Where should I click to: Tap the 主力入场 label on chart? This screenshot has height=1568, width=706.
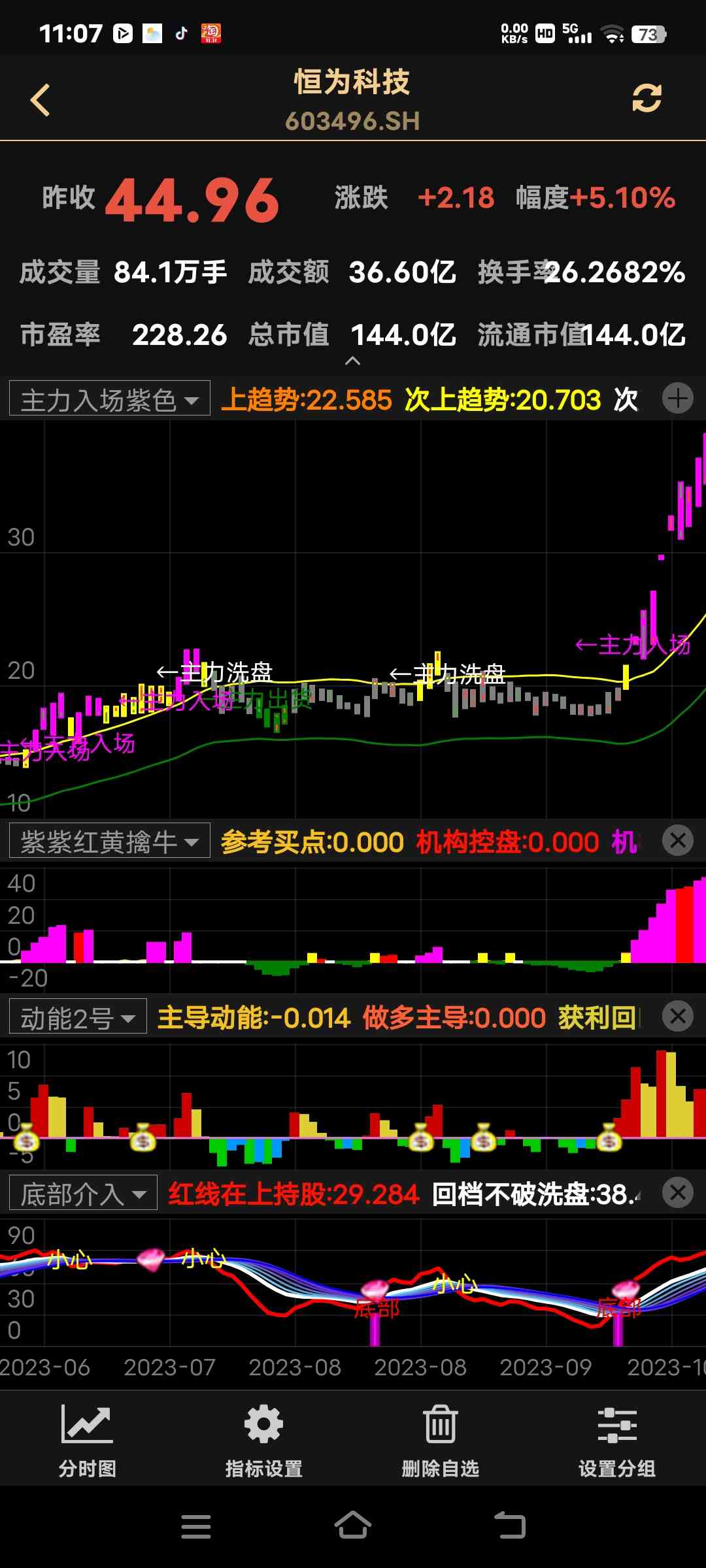click(x=633, y=645)
